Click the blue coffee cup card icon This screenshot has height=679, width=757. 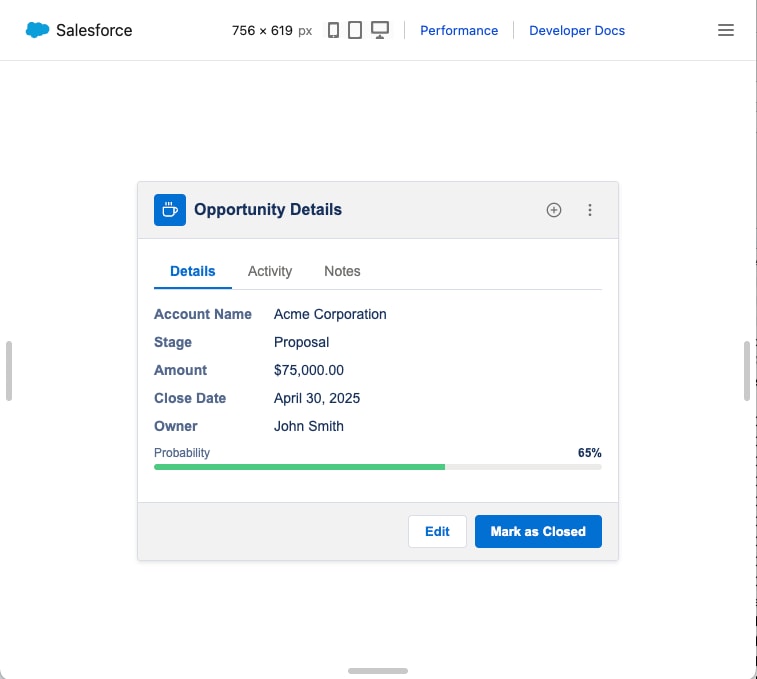[x=170, y=210]
